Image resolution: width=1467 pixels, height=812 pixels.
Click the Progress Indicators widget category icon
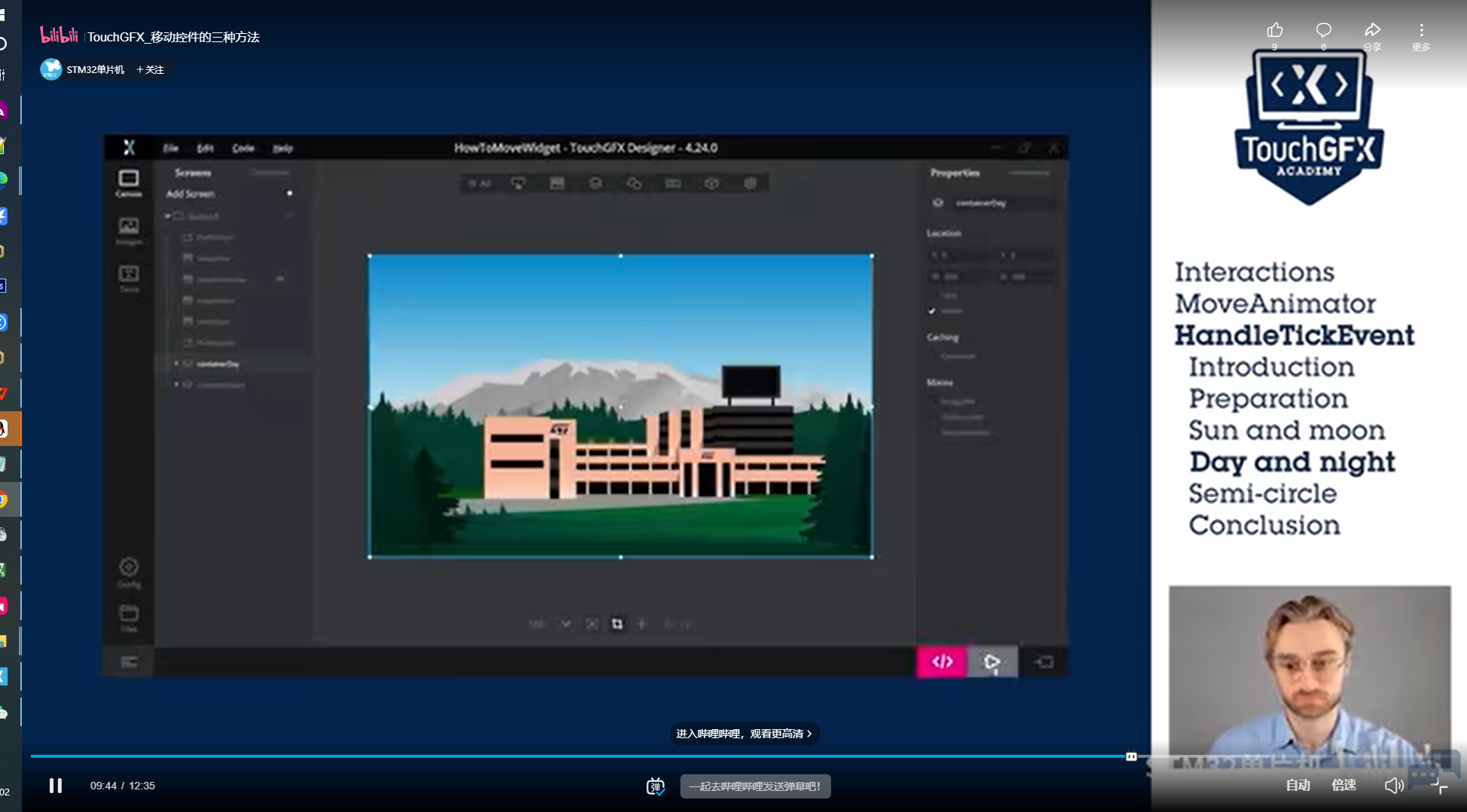pyautogui.click(x=673, y=183)
